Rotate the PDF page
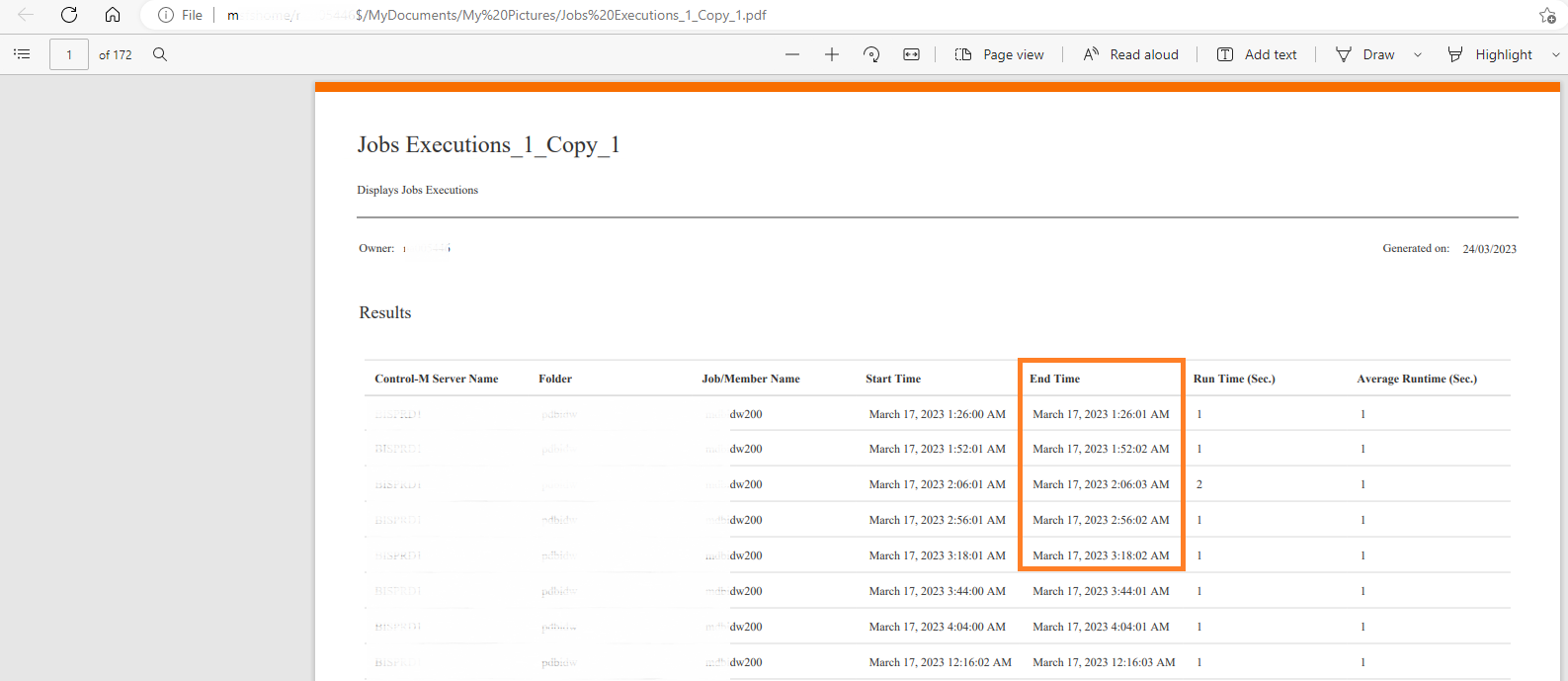This screenshot has width=1568, height=681. click(x=871, y=54)
